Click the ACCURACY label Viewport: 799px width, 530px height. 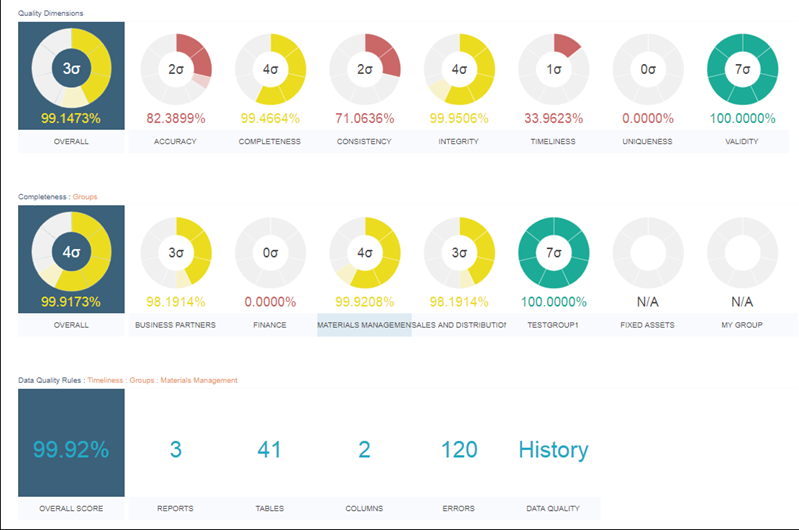(x=175, y=142)
